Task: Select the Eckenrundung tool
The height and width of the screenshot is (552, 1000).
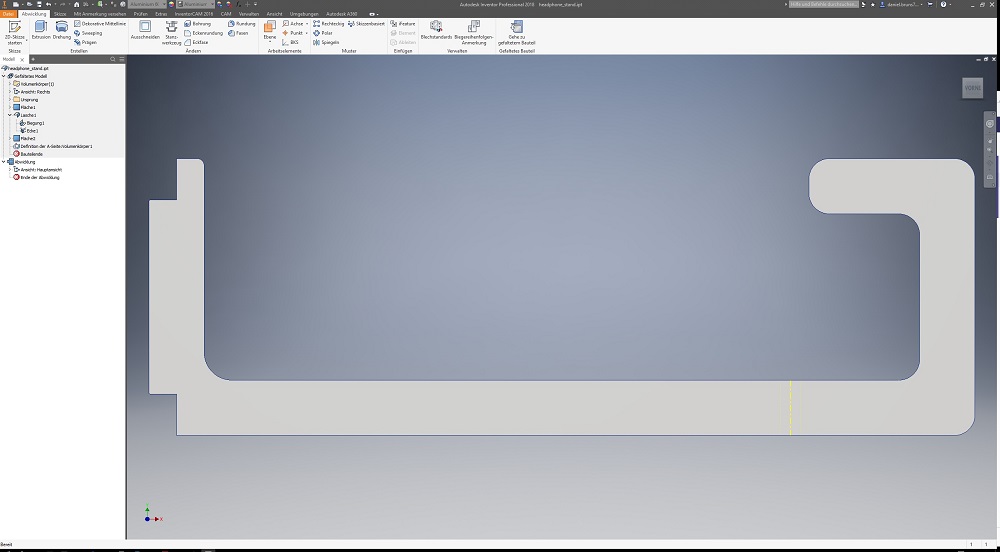Action: [203, 33]
